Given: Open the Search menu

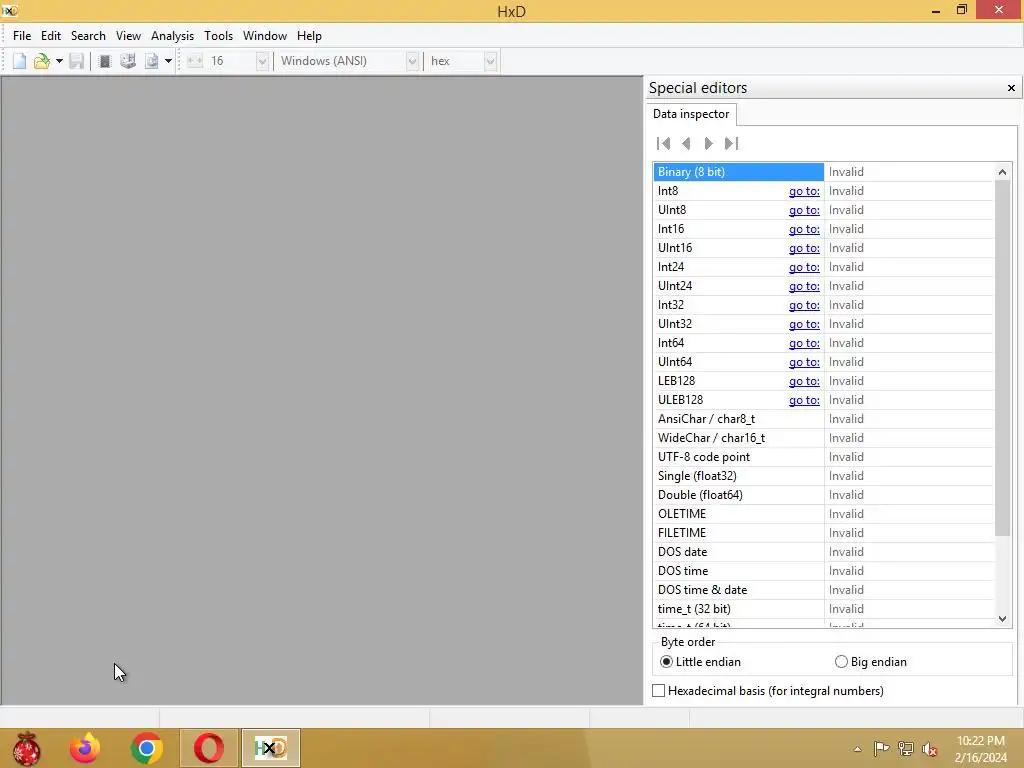Looking at the screenshot, I should 88,36.
